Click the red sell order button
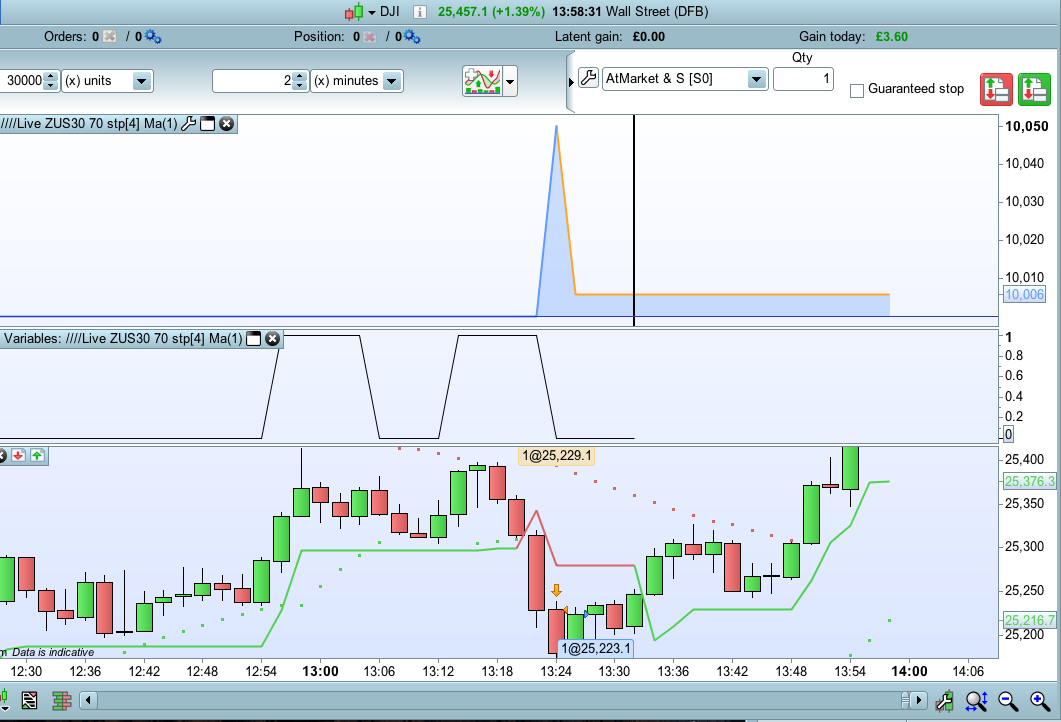 point(996,89)
